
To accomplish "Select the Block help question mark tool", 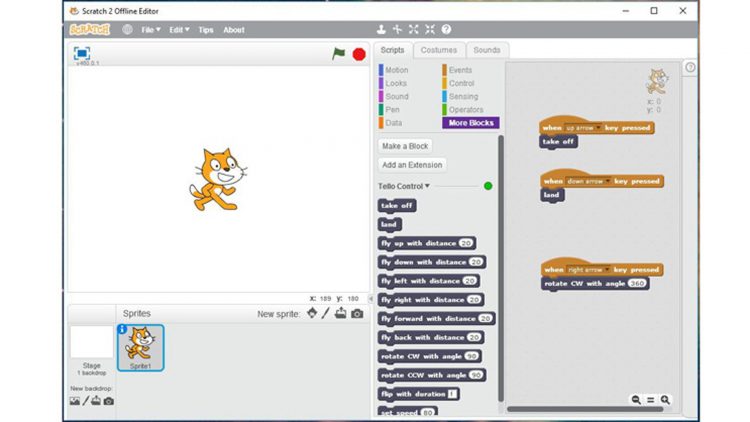I will [x=446, y=29].
